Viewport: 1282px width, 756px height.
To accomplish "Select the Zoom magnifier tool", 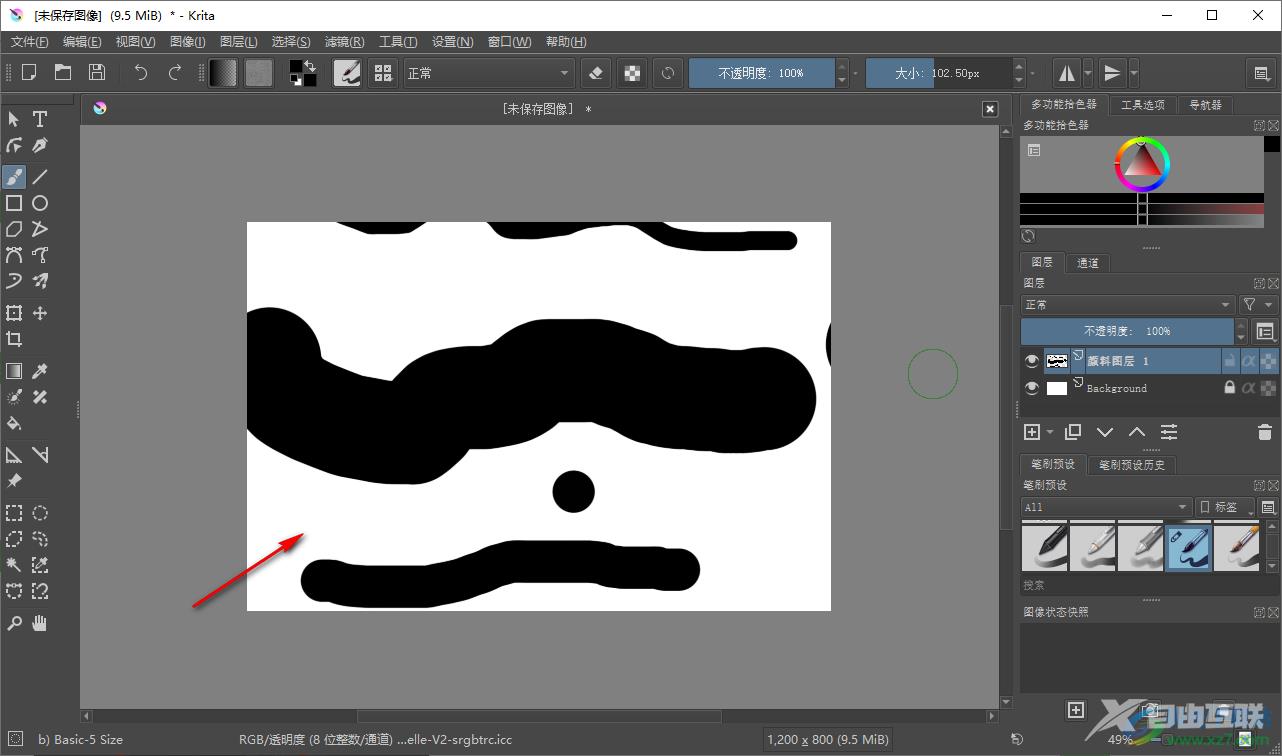I will tap(14, 623).
